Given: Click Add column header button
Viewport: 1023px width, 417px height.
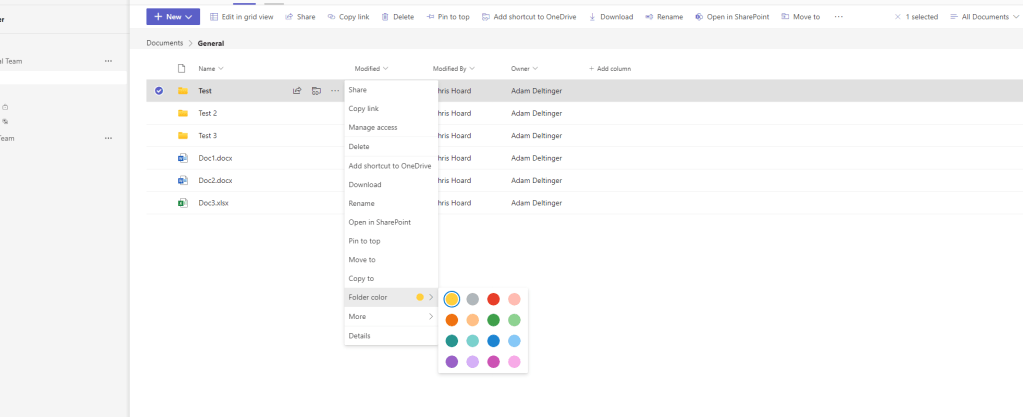Looking at the screenshot, I should click(x=610, y=69).
